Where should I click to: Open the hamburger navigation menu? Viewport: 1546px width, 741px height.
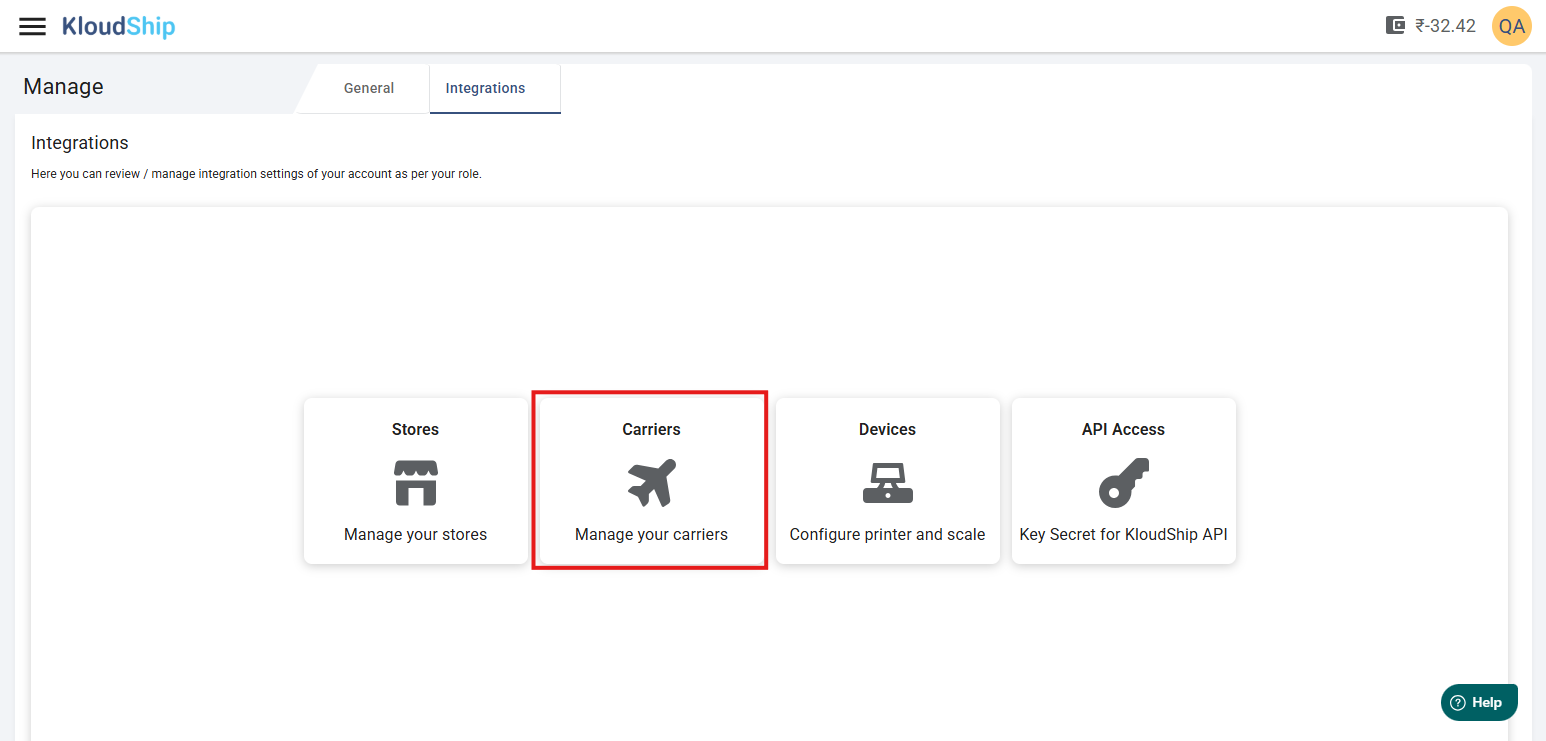coord(33,26)
